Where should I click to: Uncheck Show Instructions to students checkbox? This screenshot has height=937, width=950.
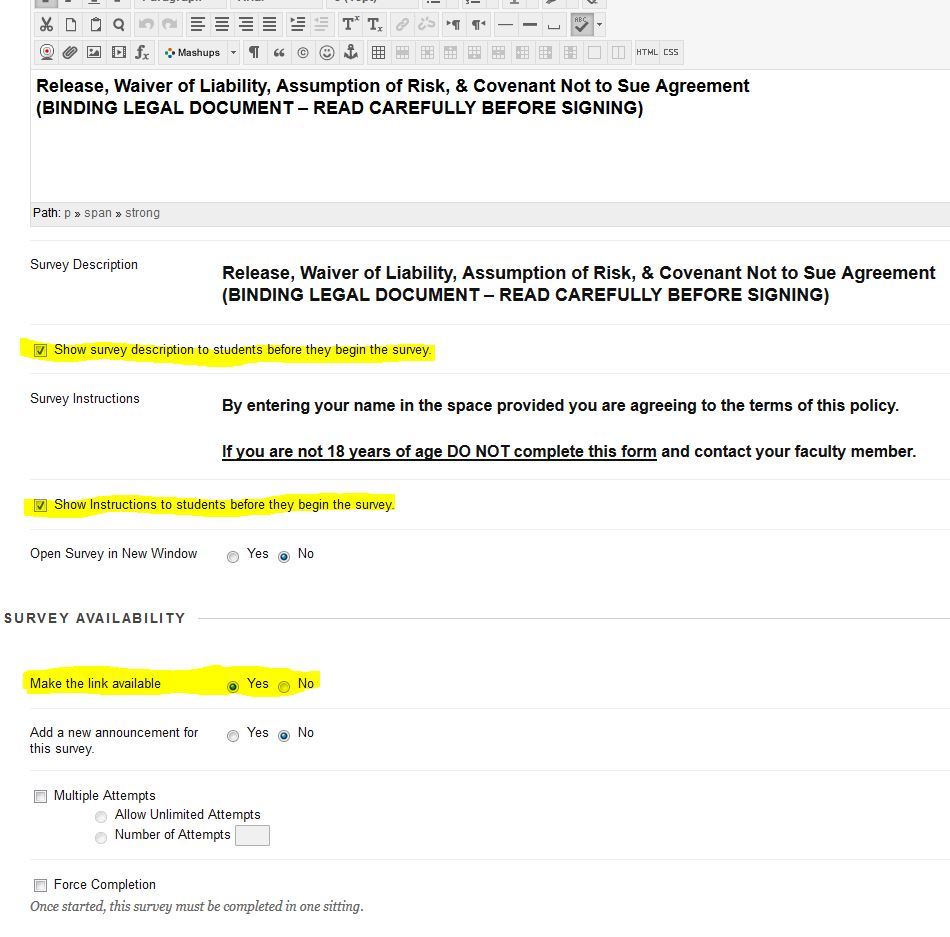point(41,506)
